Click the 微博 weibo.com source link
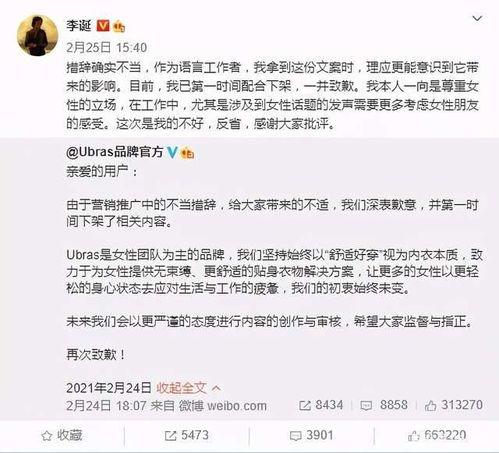Screen dimensions: 499x453 coord(222,406)
